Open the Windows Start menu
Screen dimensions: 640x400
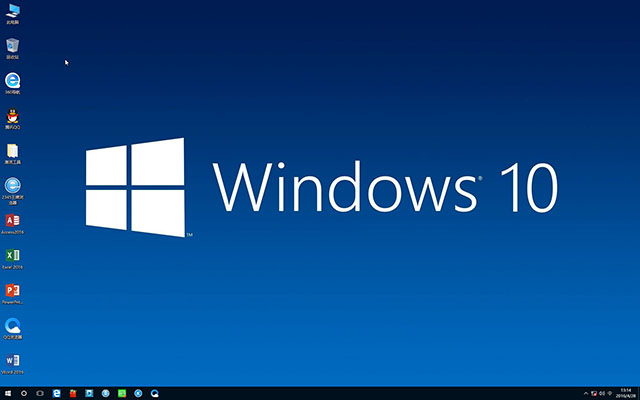click(7, 393)
